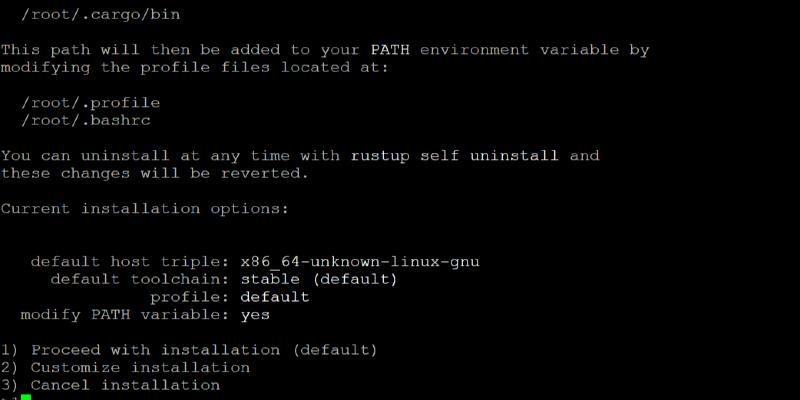
Task: Select option 2 Customize installation
Action: pos(125,367)
